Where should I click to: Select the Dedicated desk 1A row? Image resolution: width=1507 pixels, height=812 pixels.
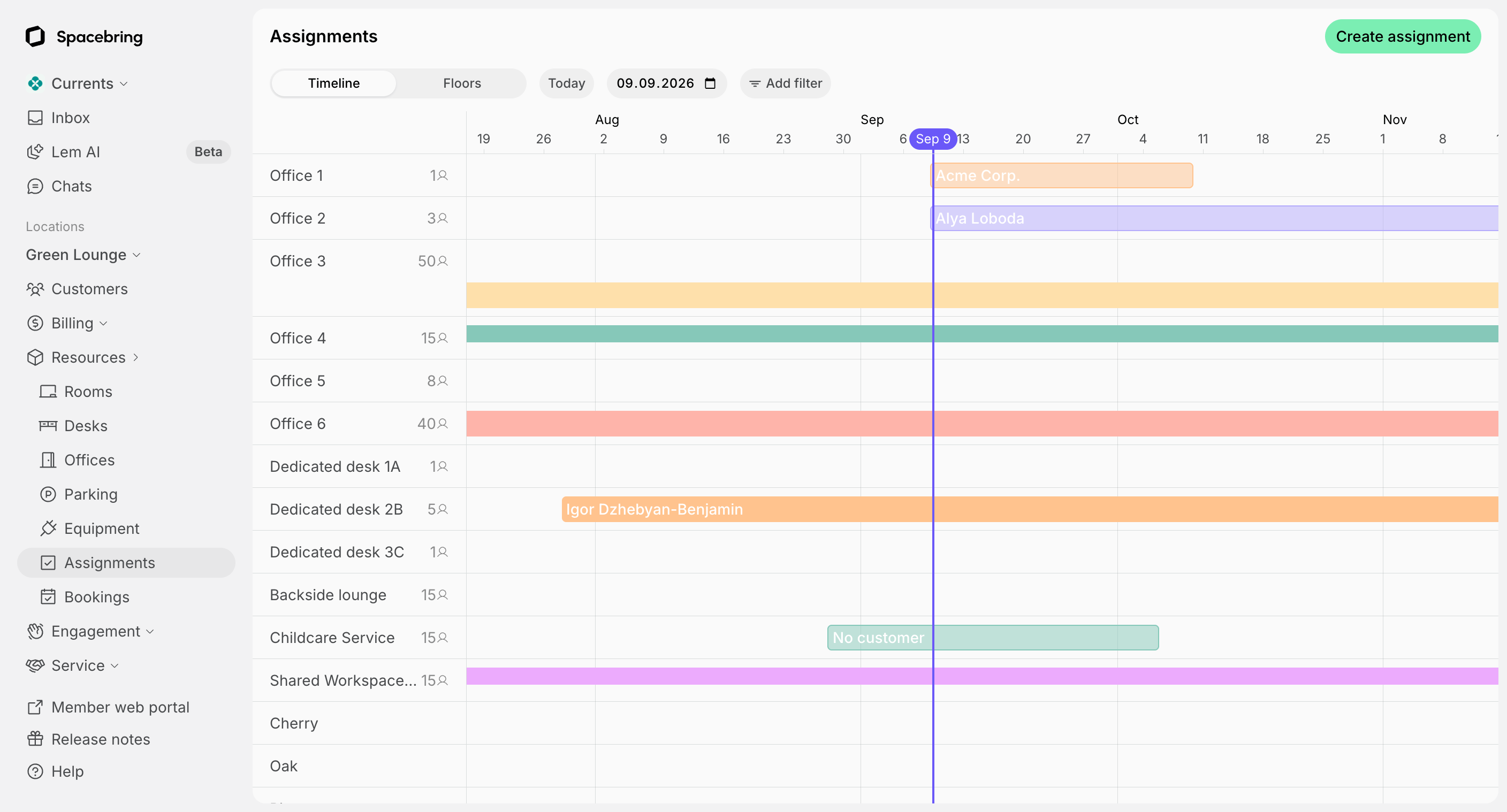(359, 466)
